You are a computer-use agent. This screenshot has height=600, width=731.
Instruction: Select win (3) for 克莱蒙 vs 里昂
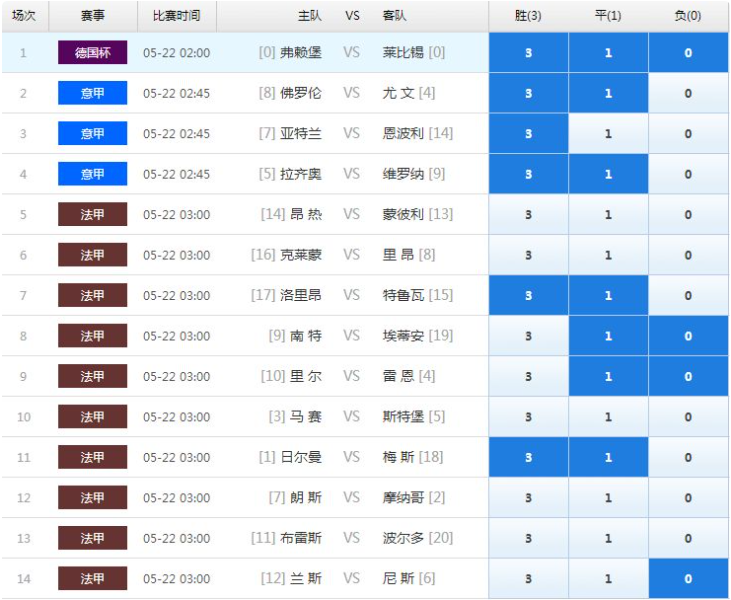[528, 255]
